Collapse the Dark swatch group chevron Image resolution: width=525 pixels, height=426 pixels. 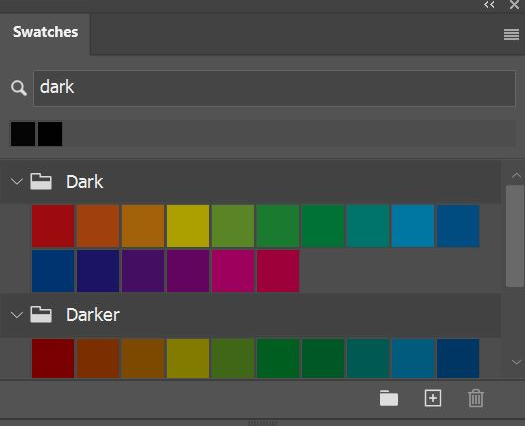click(x=16, y=182)
